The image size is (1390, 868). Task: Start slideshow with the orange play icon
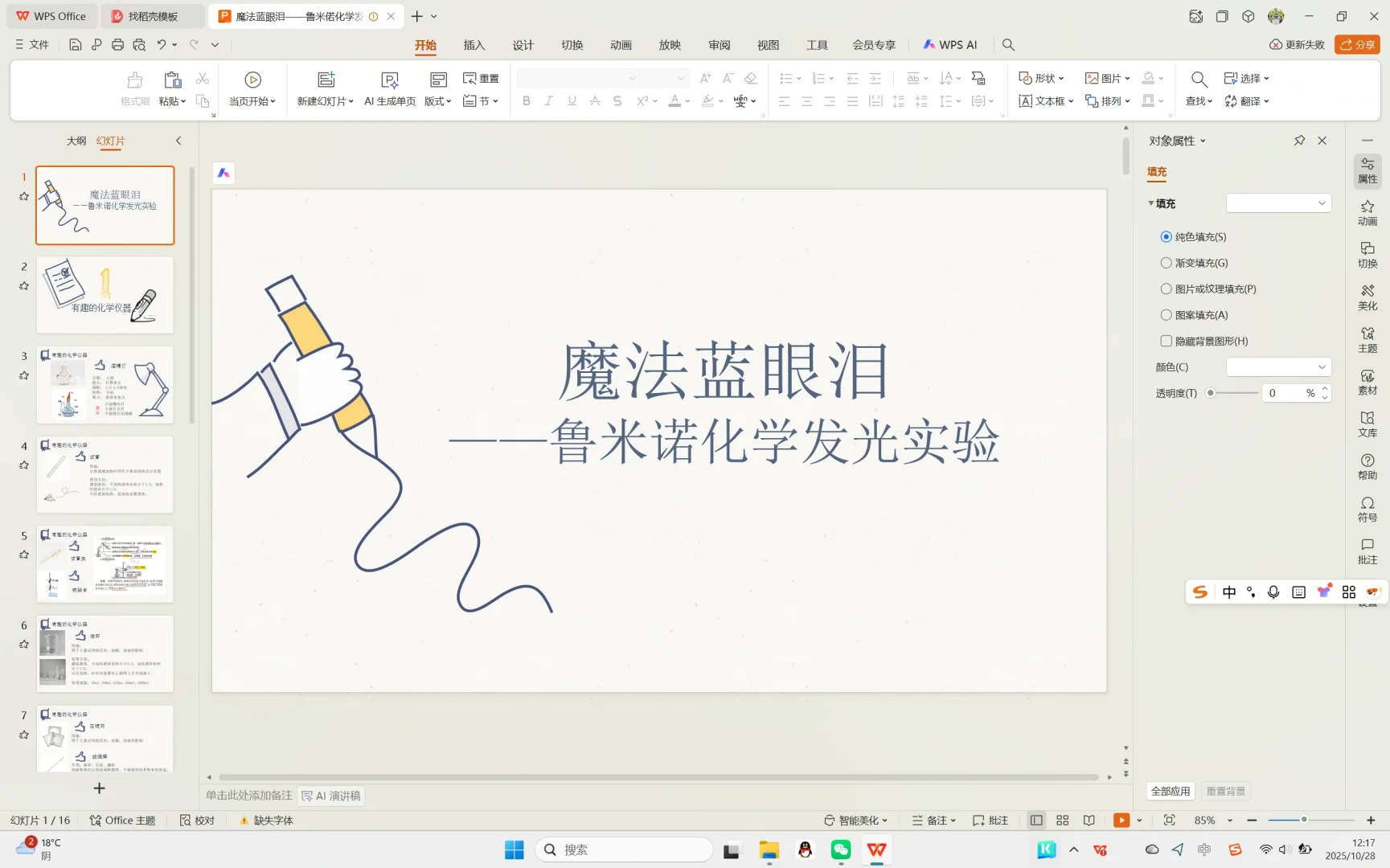[x=1121, y=820]
